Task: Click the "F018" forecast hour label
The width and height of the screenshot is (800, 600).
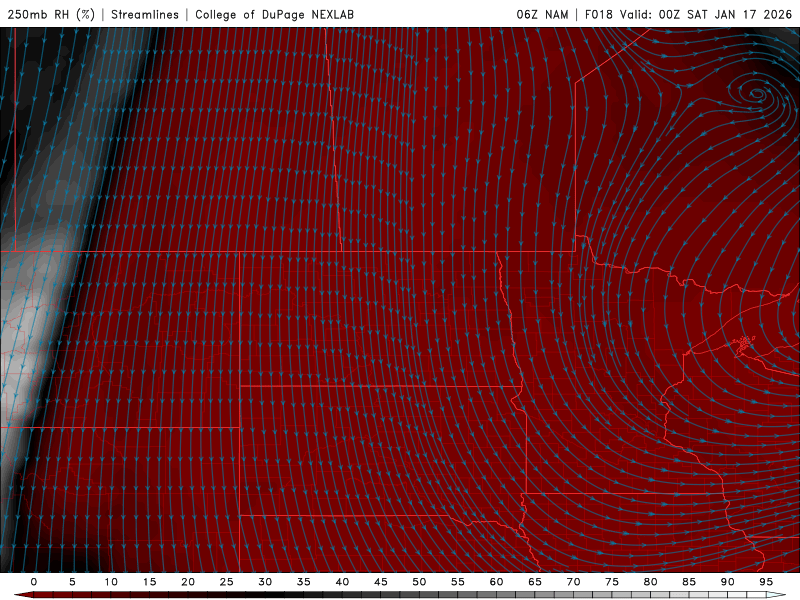Action: pos(598,14)
